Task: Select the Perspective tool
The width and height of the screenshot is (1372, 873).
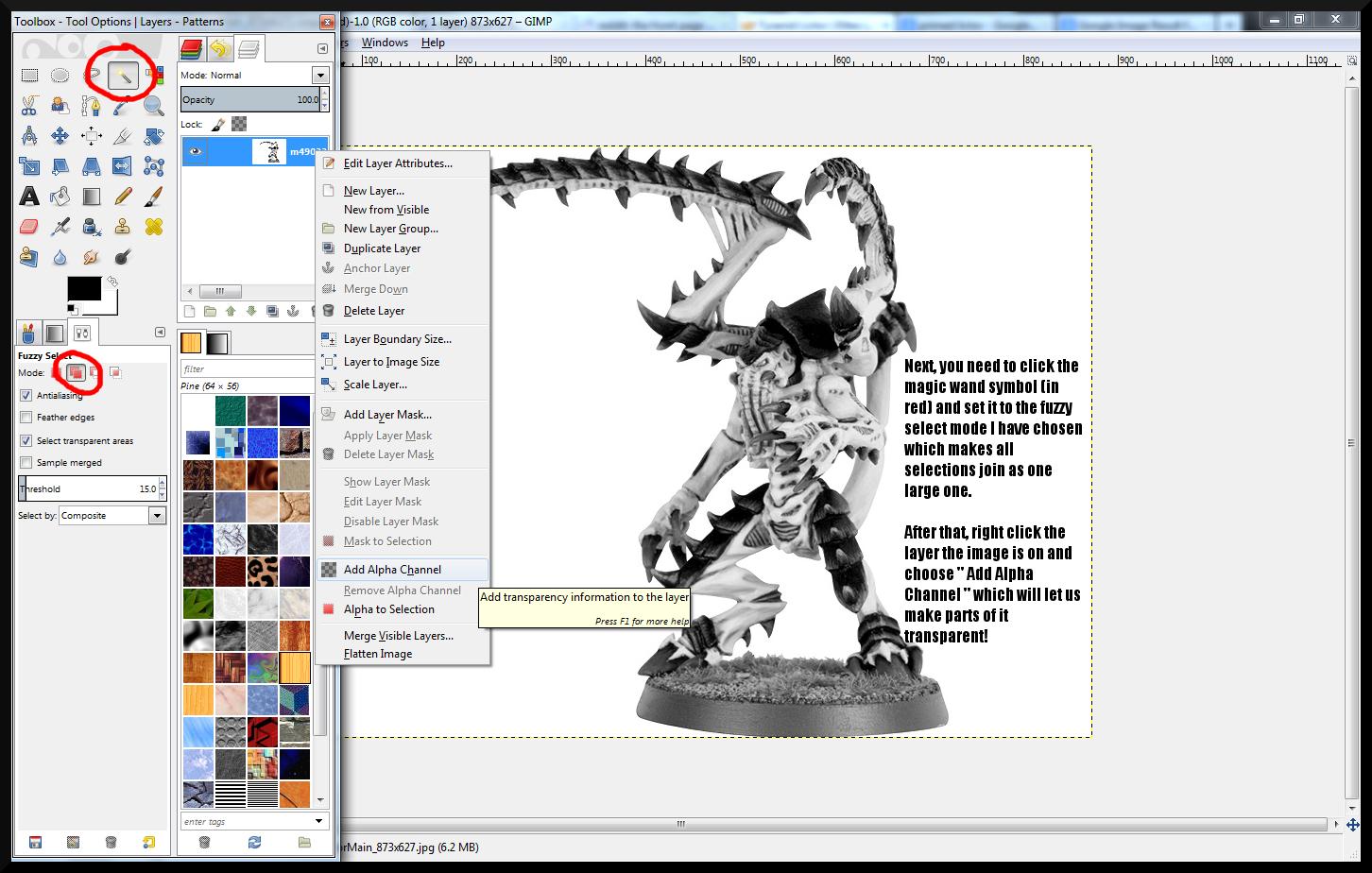Action: coord(92,166)
